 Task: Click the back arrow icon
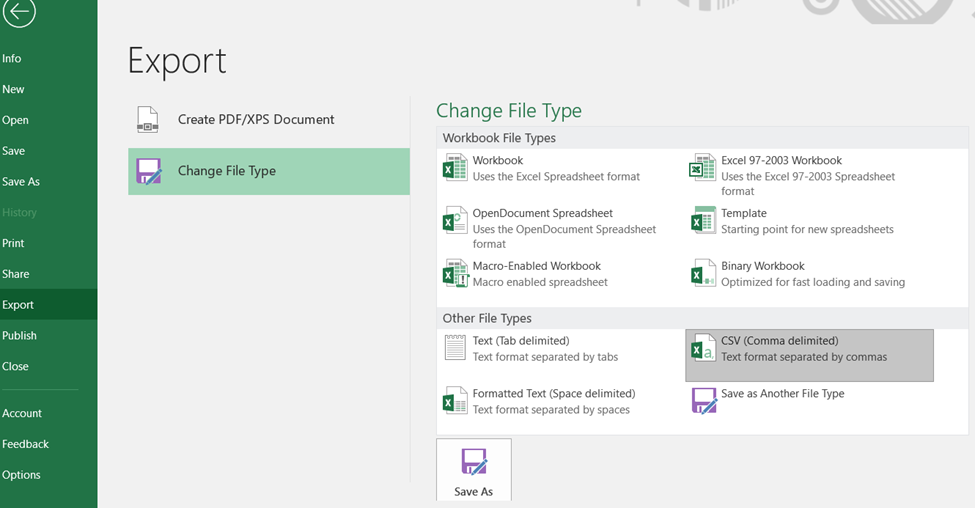pos(19,13)
